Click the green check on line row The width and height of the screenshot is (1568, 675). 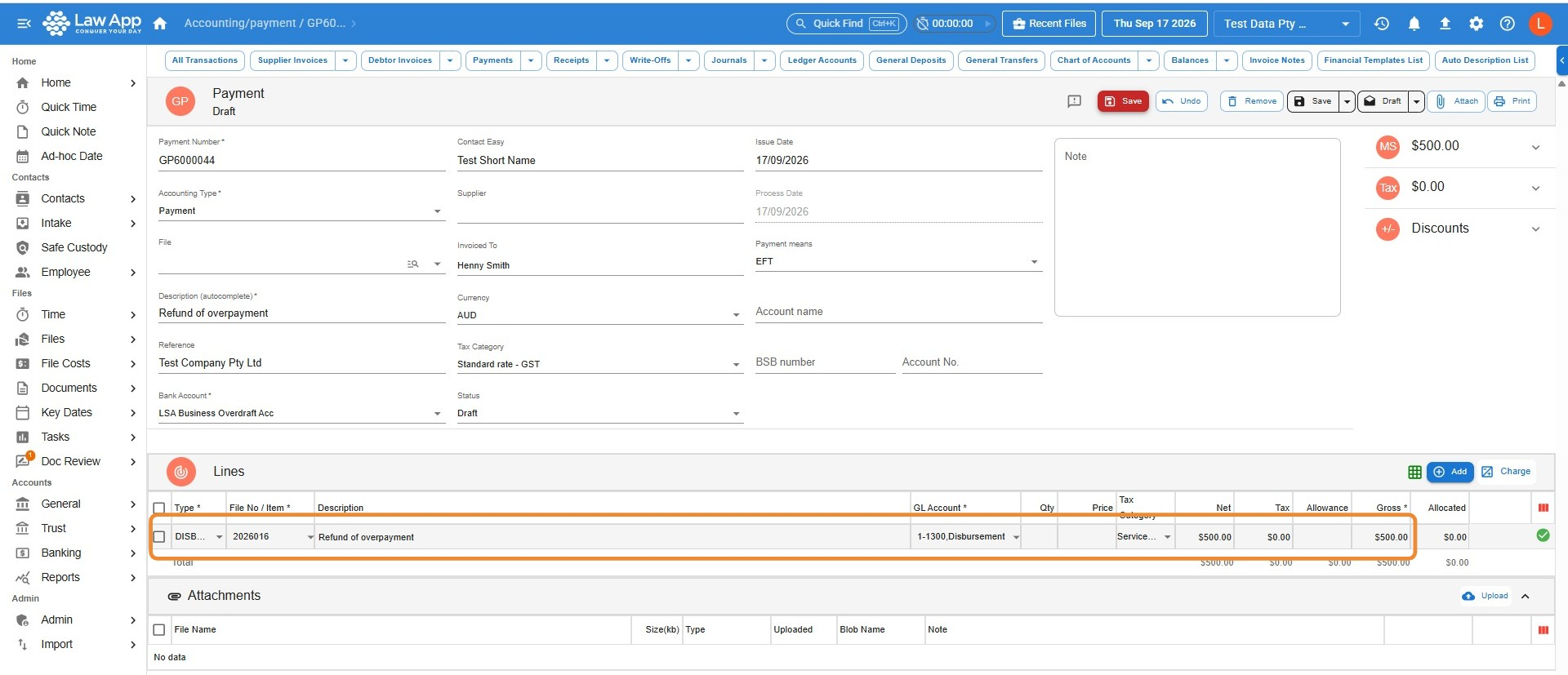(1543, 535)
